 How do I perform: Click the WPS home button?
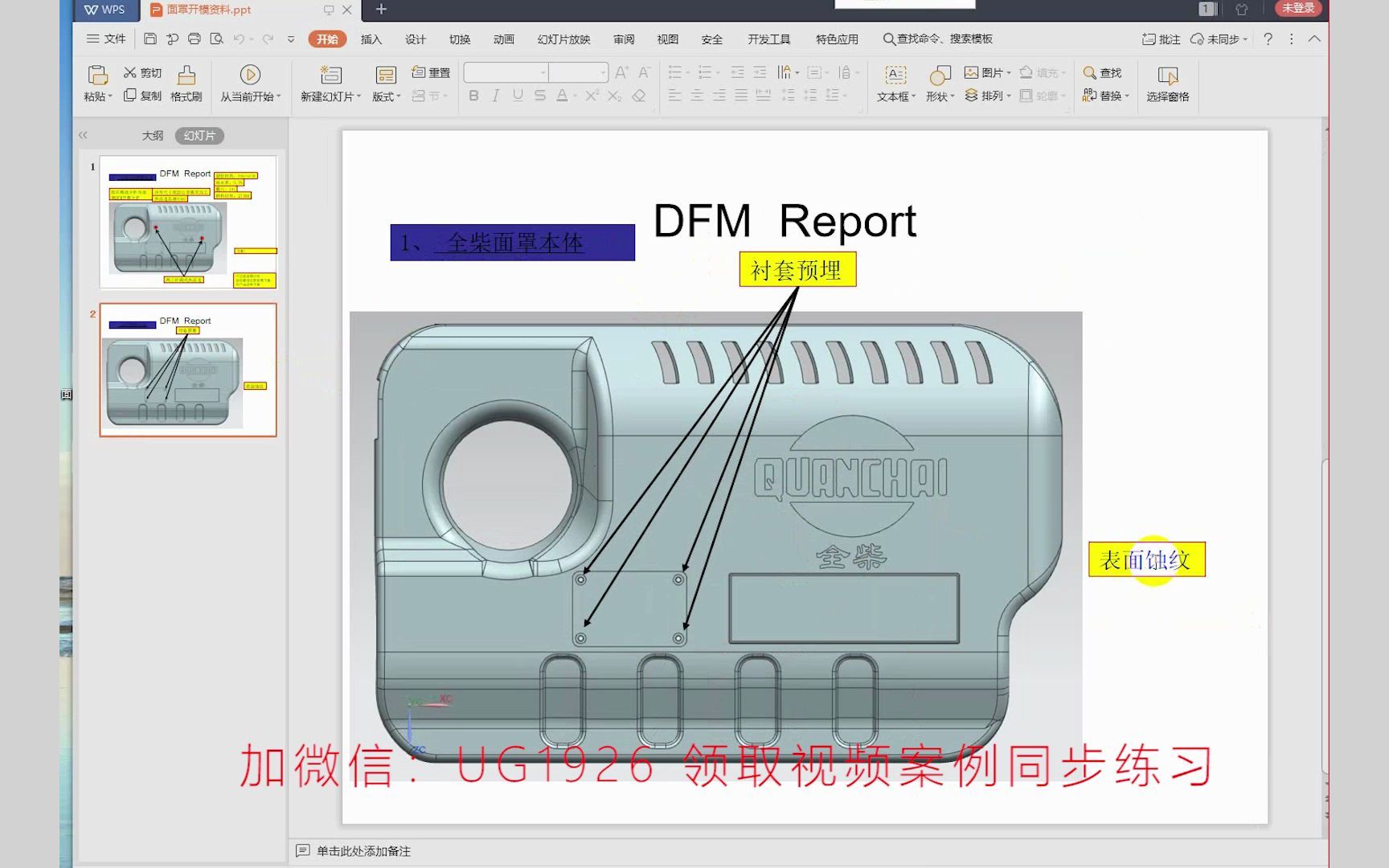(x=105, y=10)
